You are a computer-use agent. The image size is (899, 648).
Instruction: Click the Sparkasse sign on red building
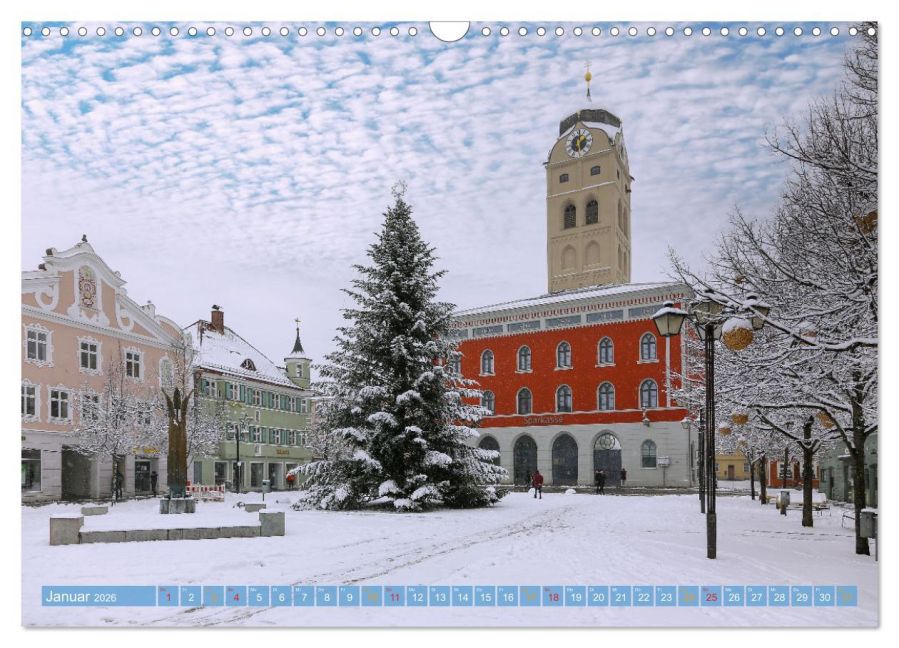pyautogui.click(x=542, y=420)
